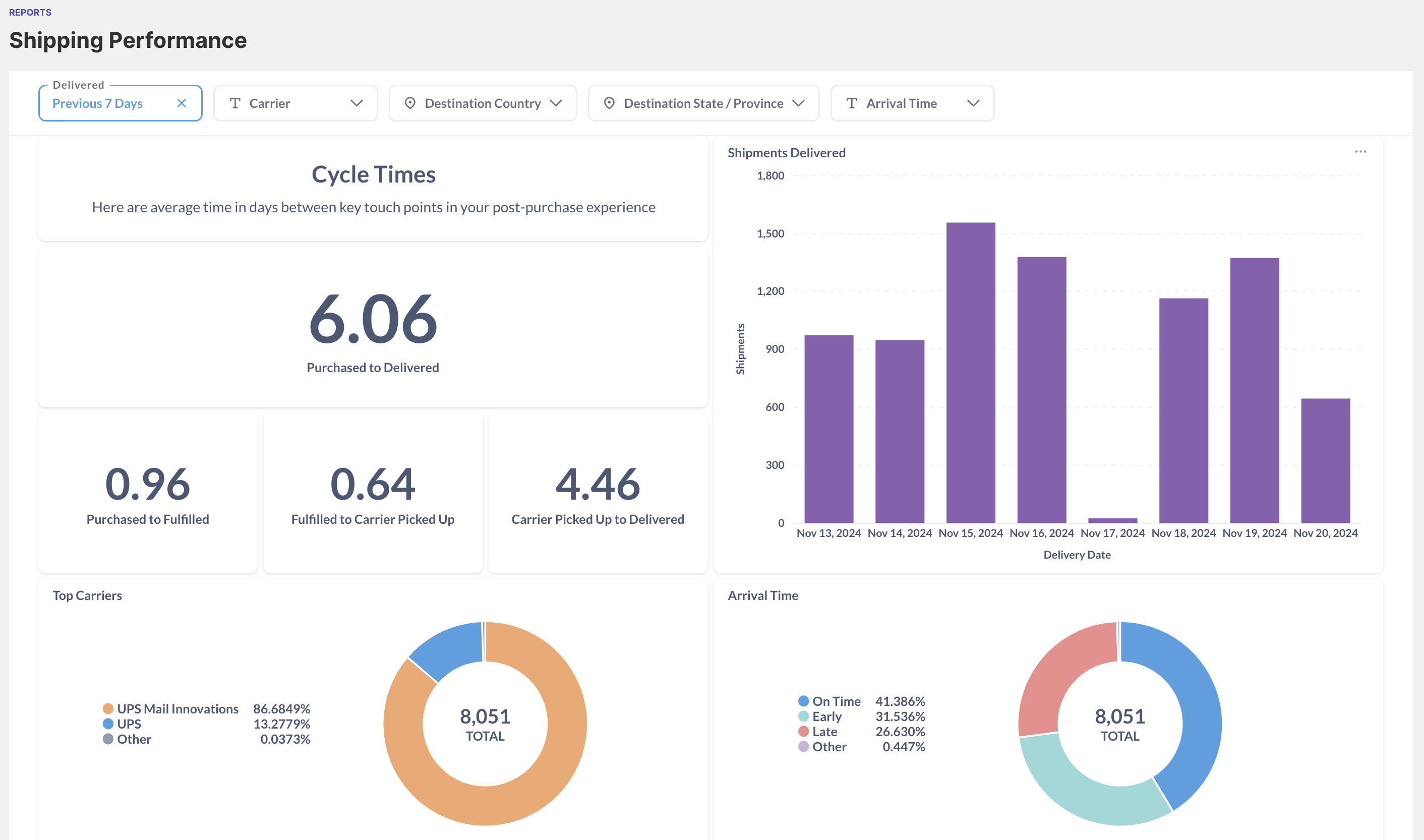Click the Early legend color swatch
Screen dimensions: 1424x840
tap(803, 716)
